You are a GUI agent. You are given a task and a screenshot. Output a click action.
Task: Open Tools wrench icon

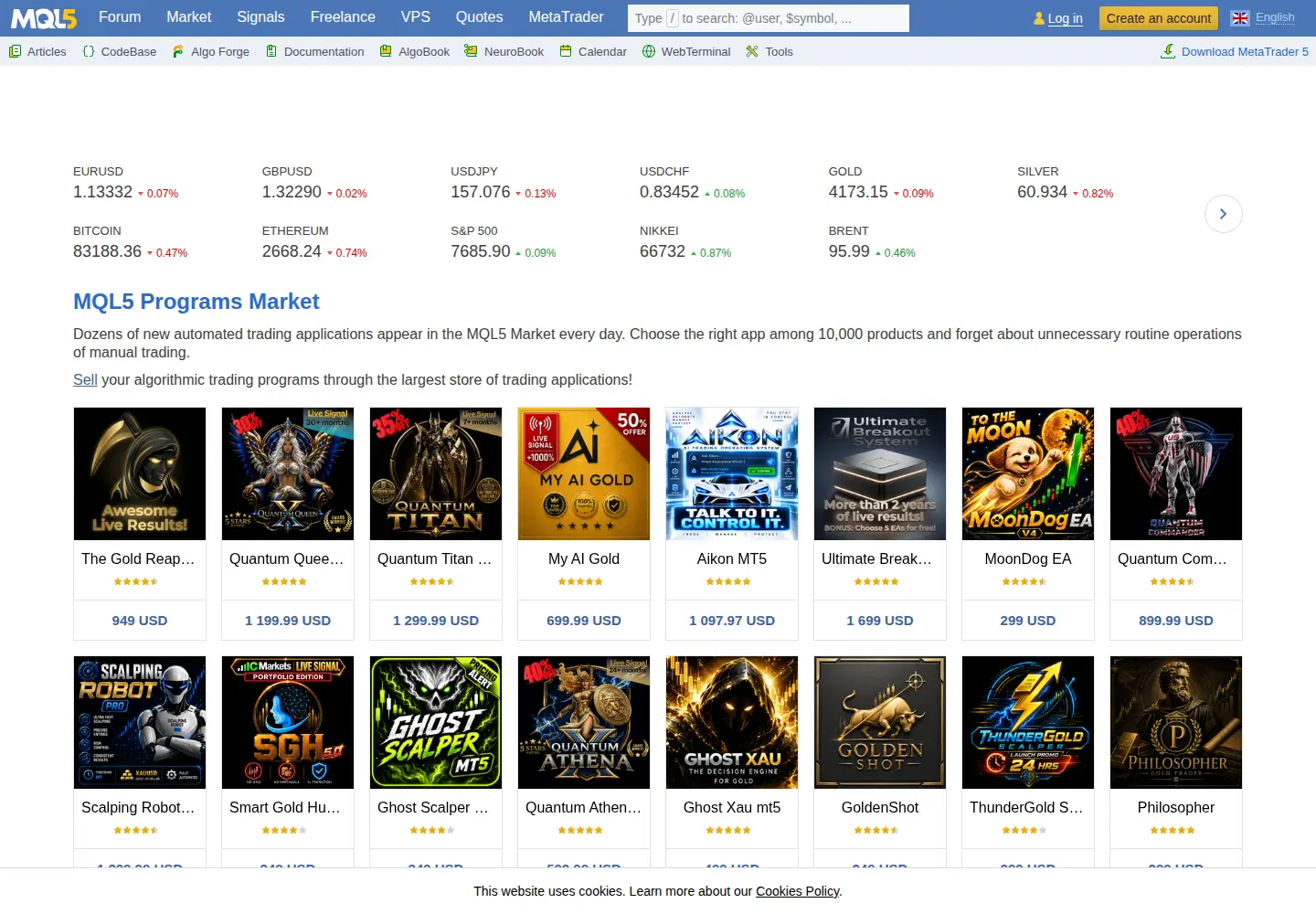[x=752, y=51]
